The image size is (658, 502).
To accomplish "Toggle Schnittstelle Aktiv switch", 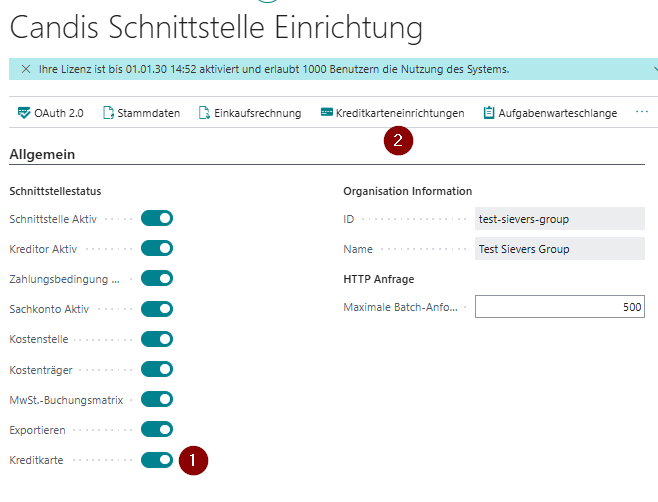I will (157, 218).
